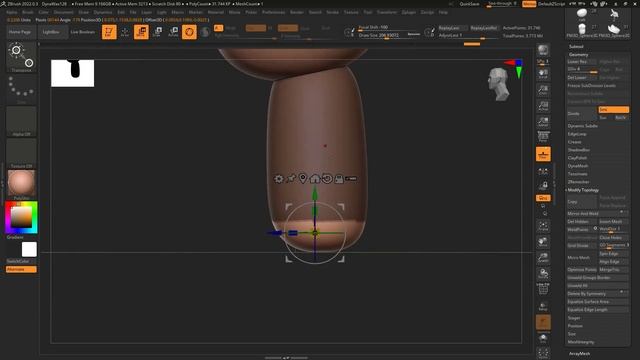Click the Zoom canvas icon

coord(543,90)
